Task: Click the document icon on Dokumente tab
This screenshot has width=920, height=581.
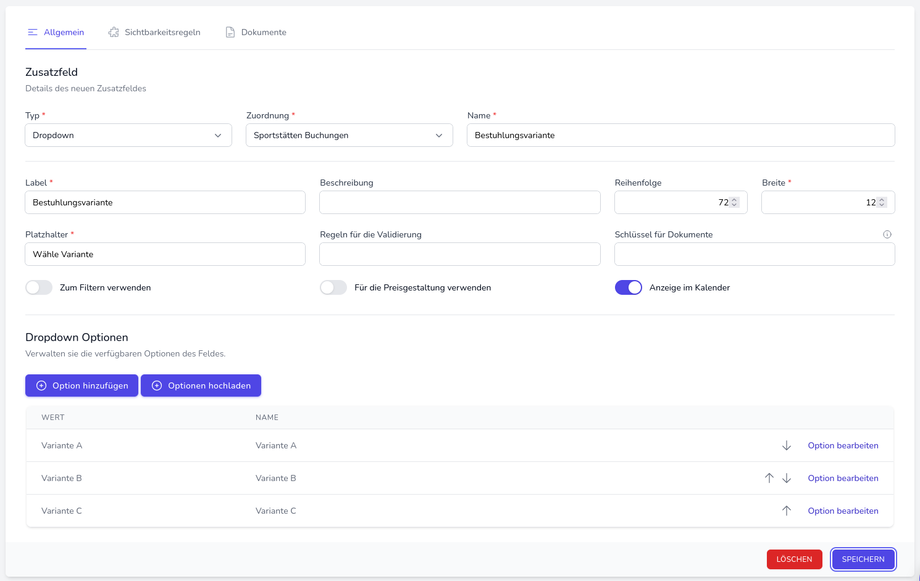Action: 230,32
